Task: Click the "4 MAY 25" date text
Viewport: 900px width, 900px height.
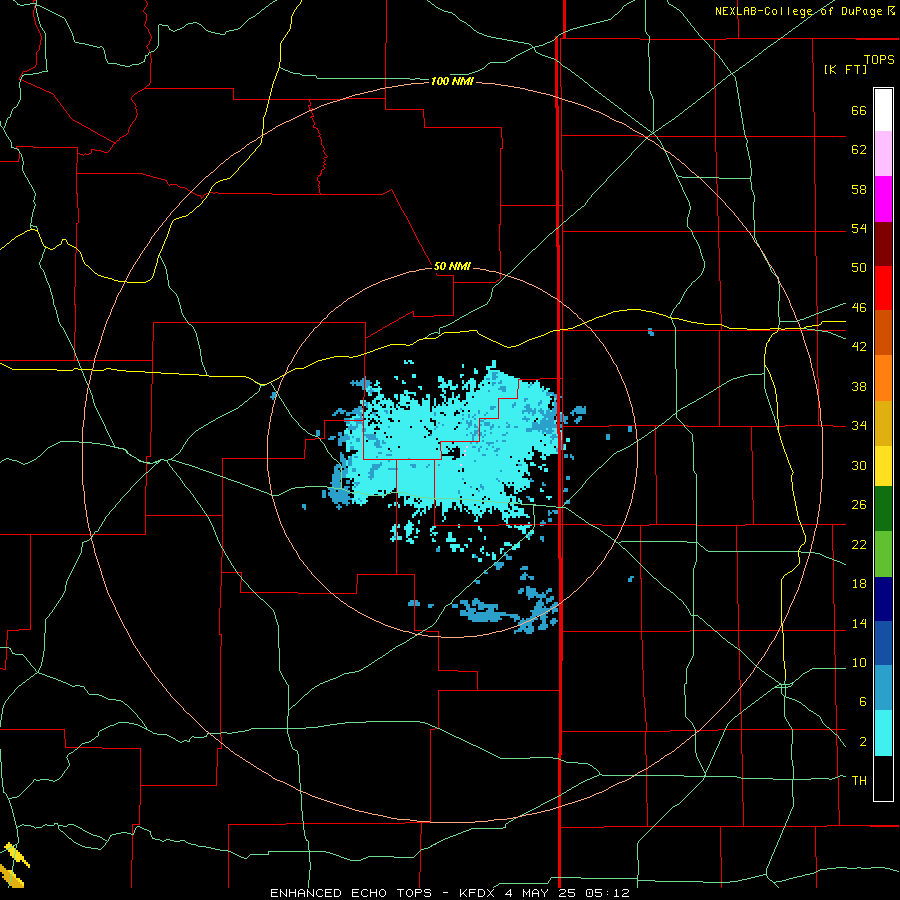Action: pyautogui.click(x=542, y=893)
